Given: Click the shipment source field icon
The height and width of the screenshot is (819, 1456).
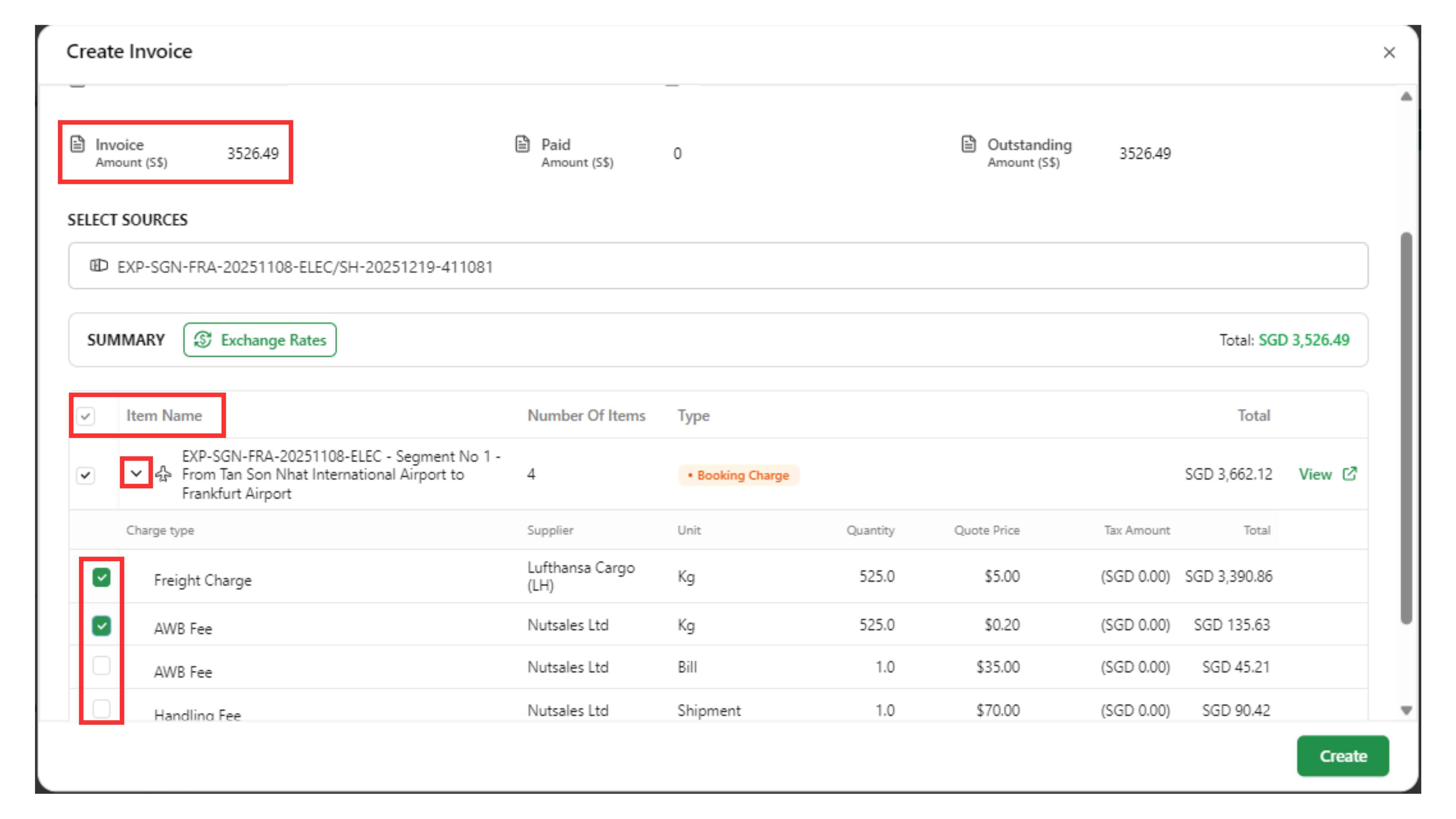Looking at the screenshot, I should click(x=99, y=266).
